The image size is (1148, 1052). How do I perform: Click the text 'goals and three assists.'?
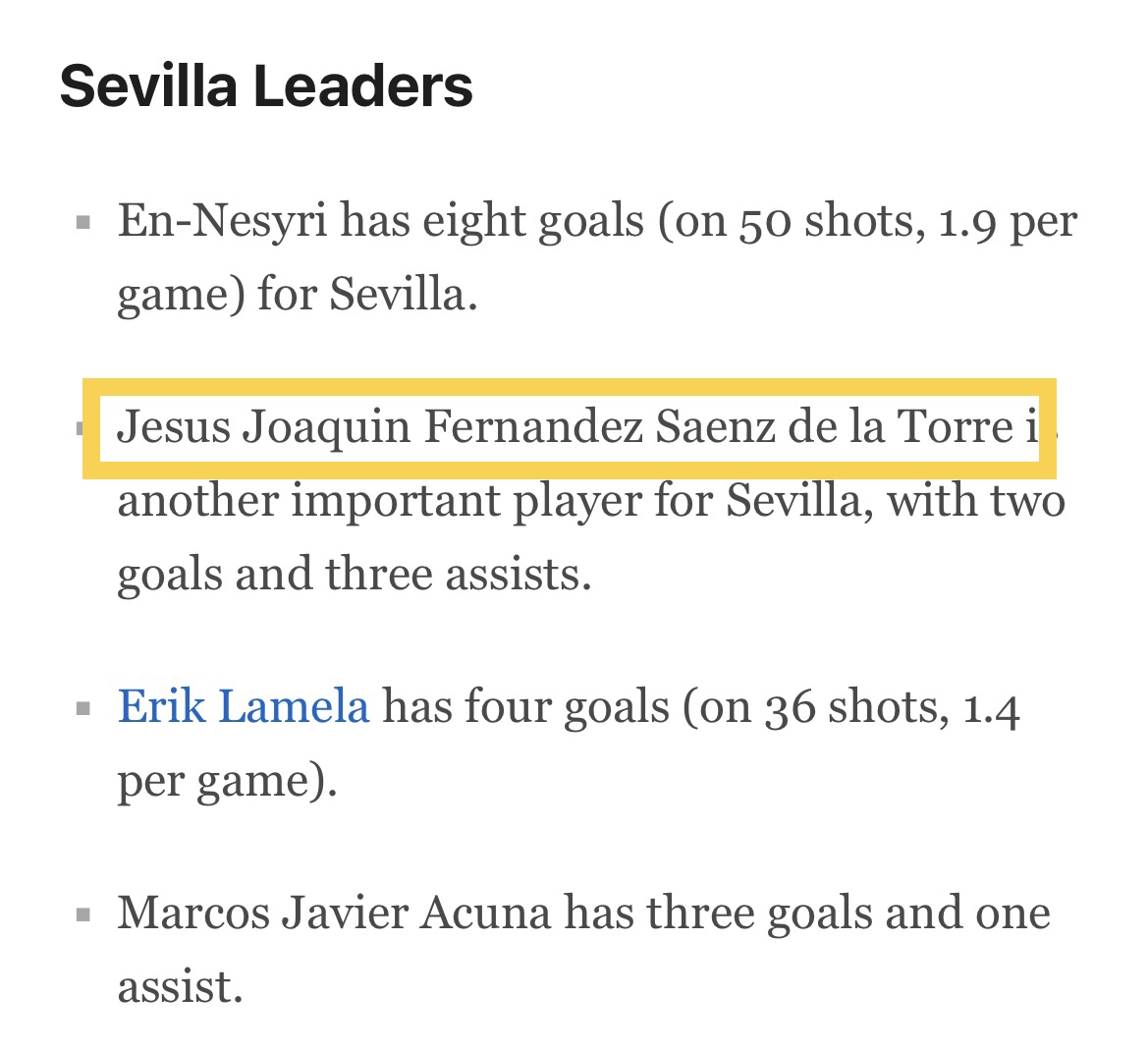[x=355, y=575]
